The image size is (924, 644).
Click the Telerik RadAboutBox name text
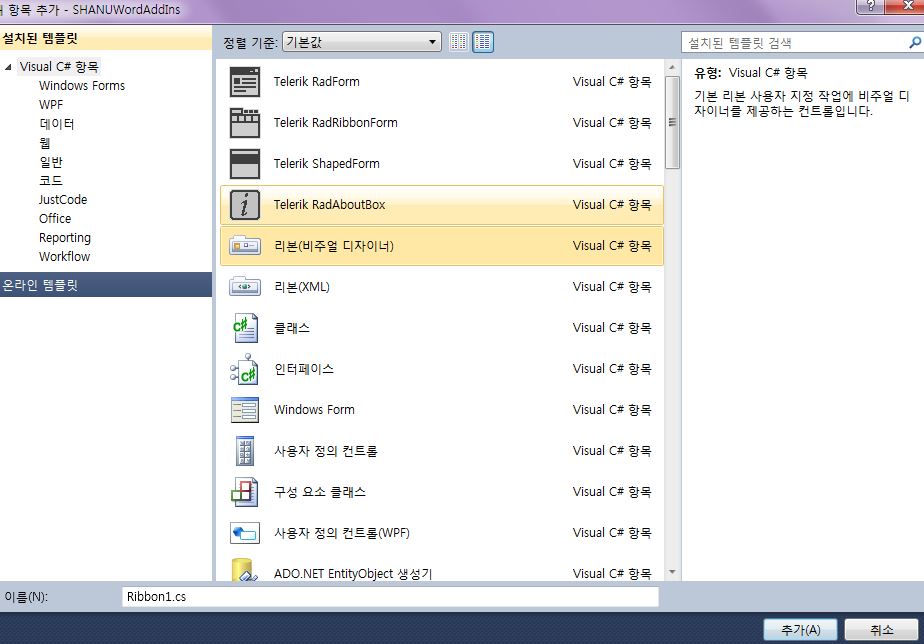tap(329, 205)
